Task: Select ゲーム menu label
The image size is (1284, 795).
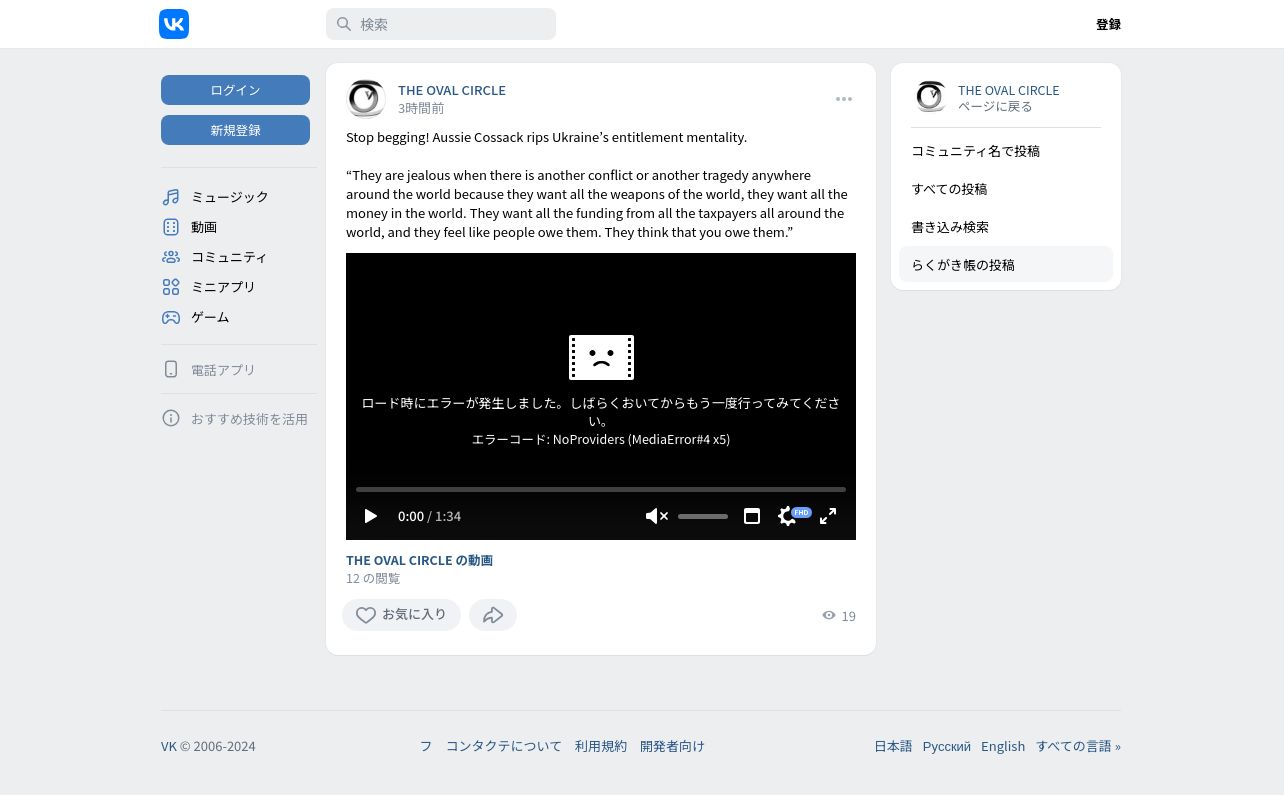Action: (210, 317)
